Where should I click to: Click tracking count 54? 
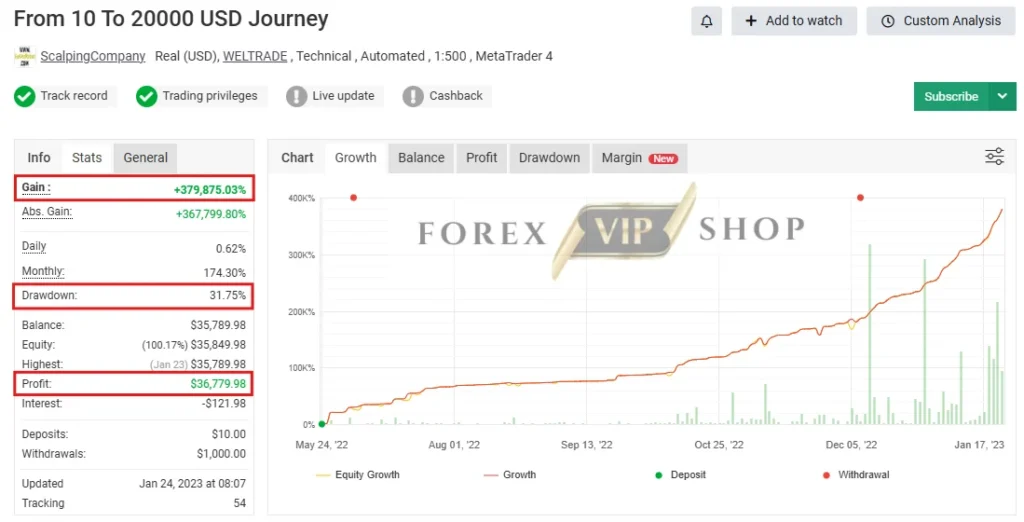(x=240, y=503)
